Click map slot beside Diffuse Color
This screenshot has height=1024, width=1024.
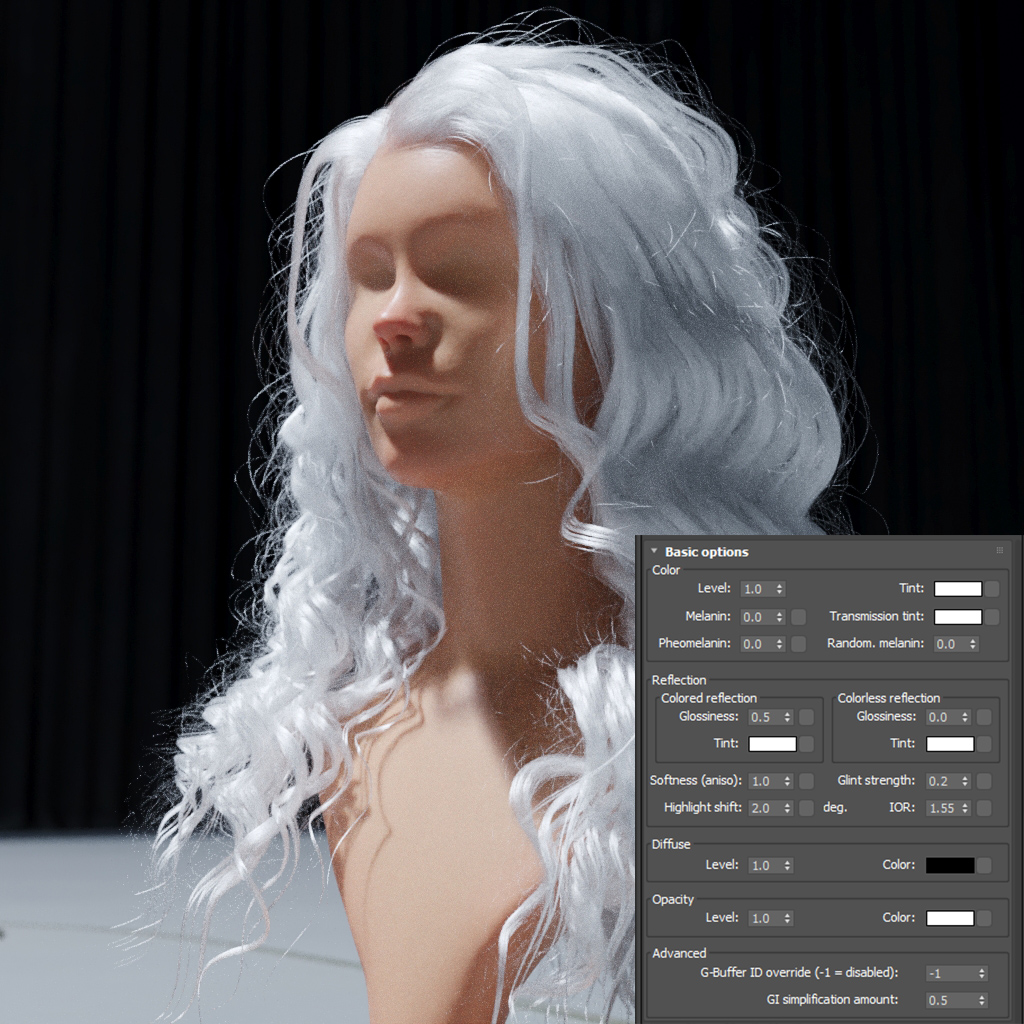click(x=984, y=865)
